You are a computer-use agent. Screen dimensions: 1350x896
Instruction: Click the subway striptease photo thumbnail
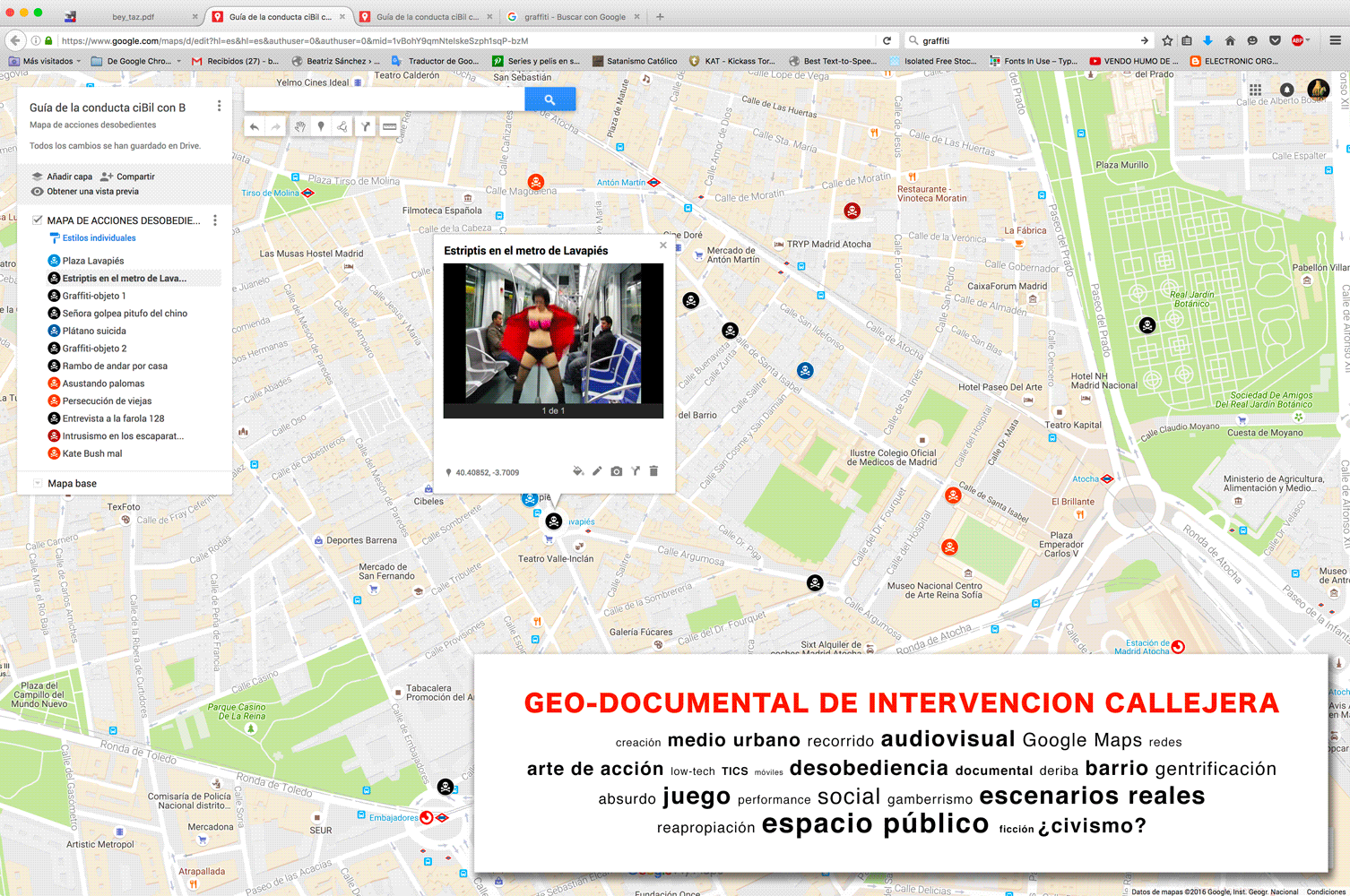pos(553,333)
